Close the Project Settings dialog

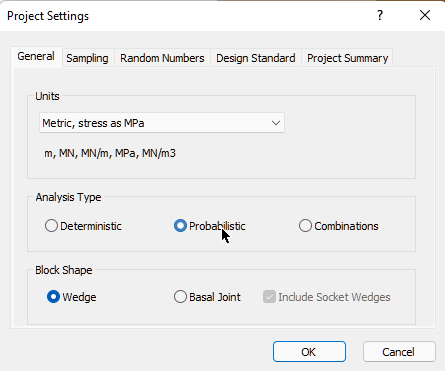(425, 15)
